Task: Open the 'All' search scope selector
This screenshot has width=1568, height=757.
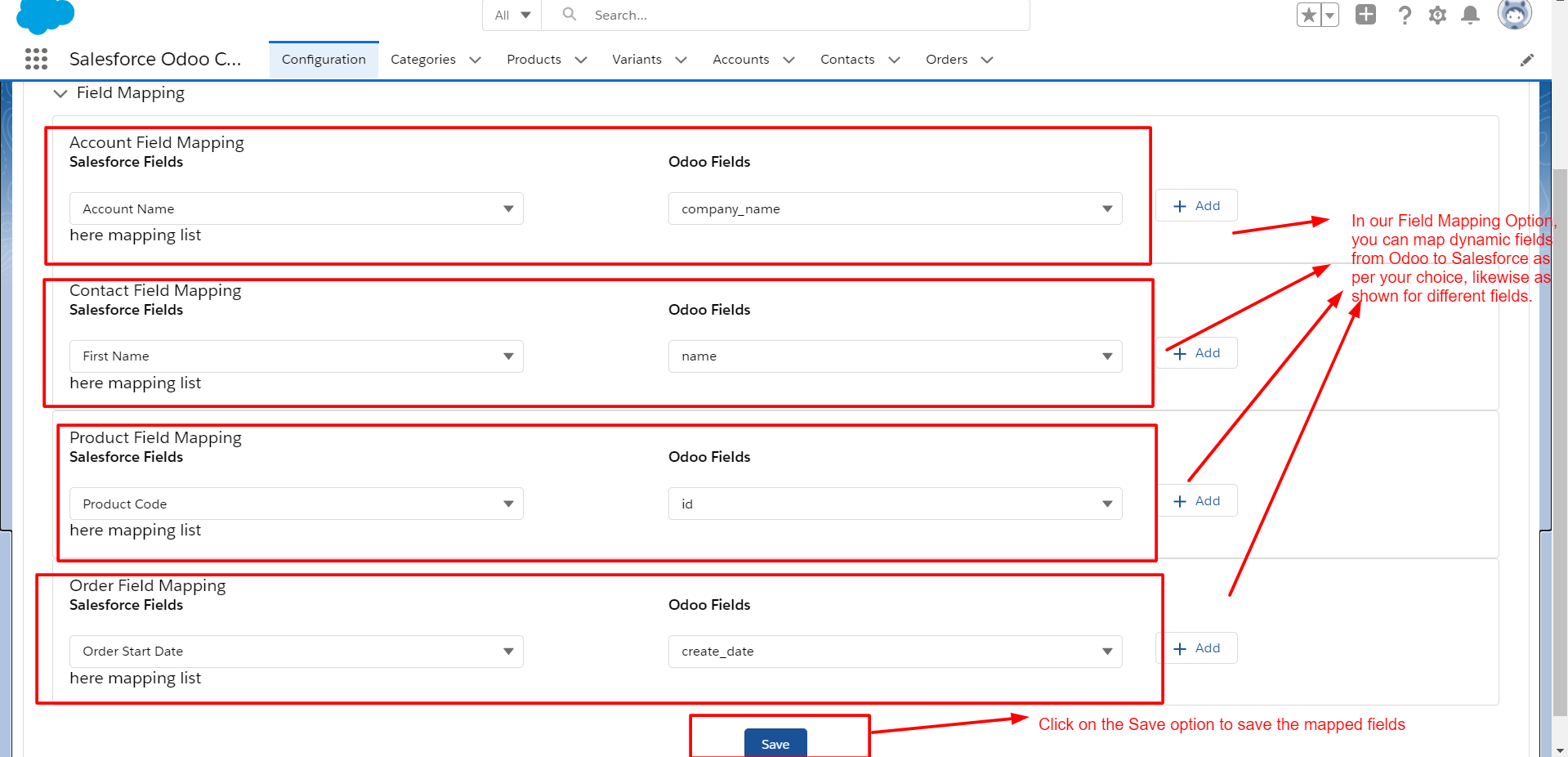Action: [511, 15]
